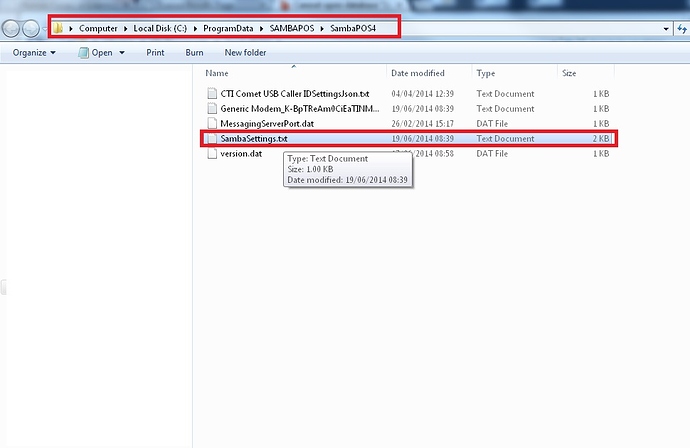Expand the arrow after SAMBAPOS breadcrumb
The width and height of the screenshot is (690, 448).
click(x=322, y=29)
